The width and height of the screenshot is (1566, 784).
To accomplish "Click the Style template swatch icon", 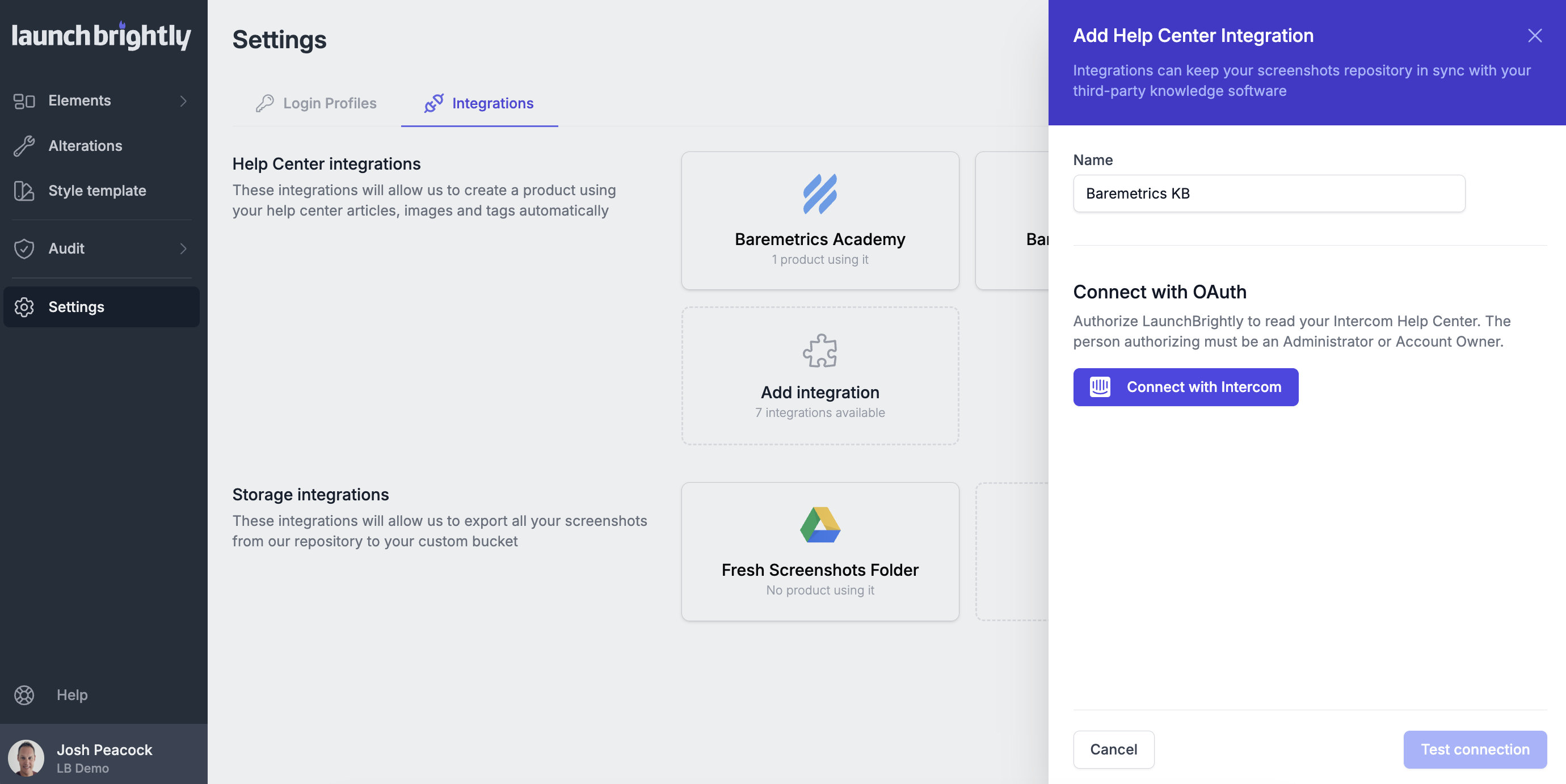I will point(24,191).
